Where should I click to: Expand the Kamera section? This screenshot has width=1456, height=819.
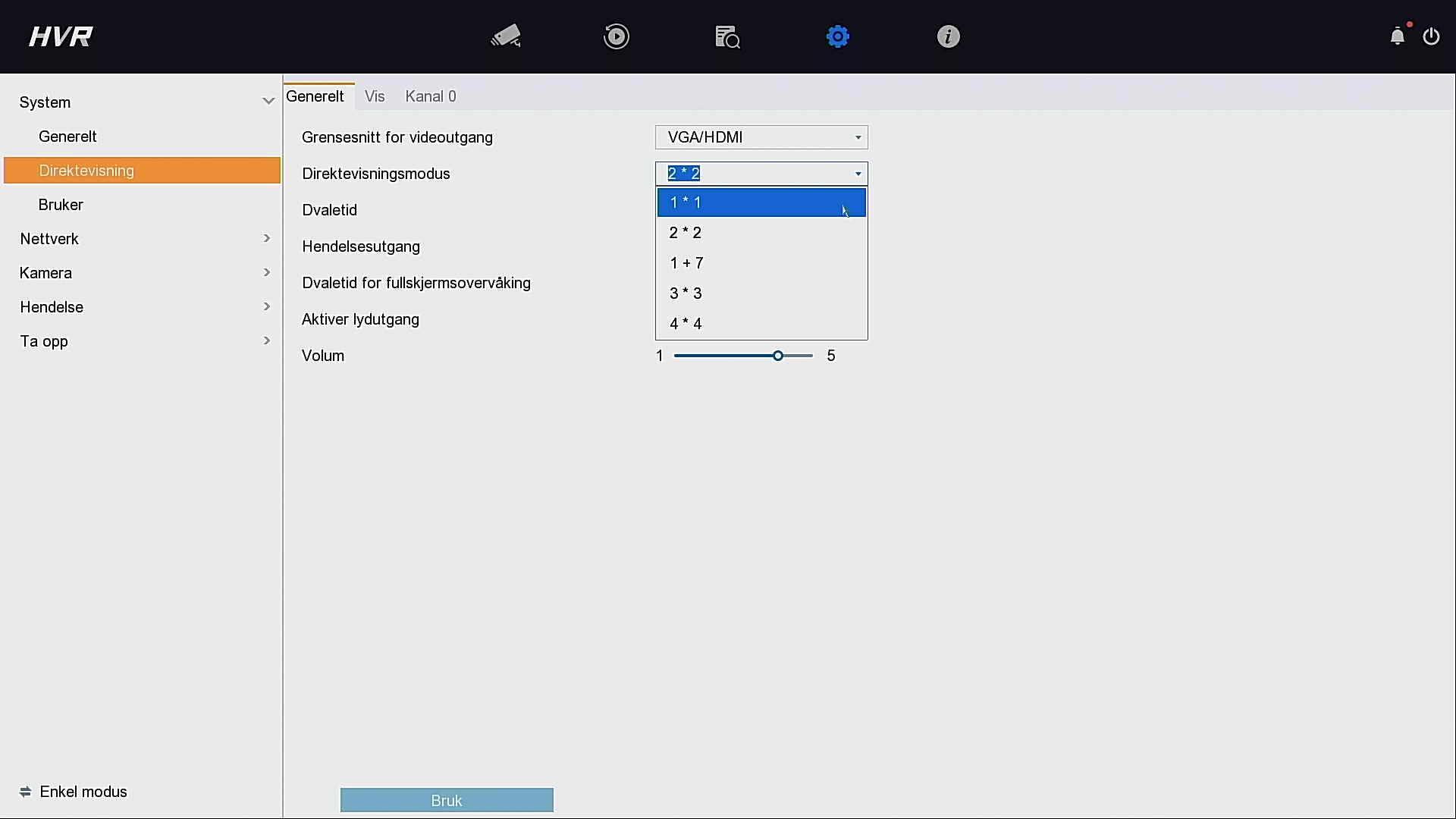tap(144, 273)
